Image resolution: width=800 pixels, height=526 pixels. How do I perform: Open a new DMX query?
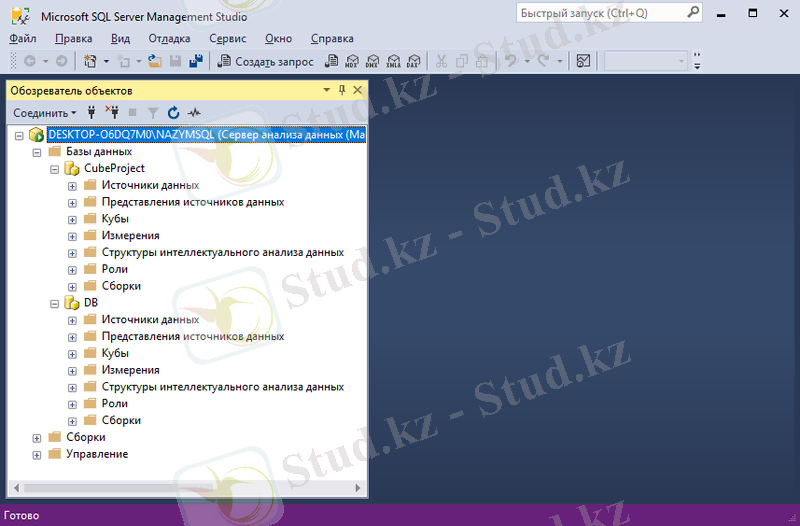point(372,61)
